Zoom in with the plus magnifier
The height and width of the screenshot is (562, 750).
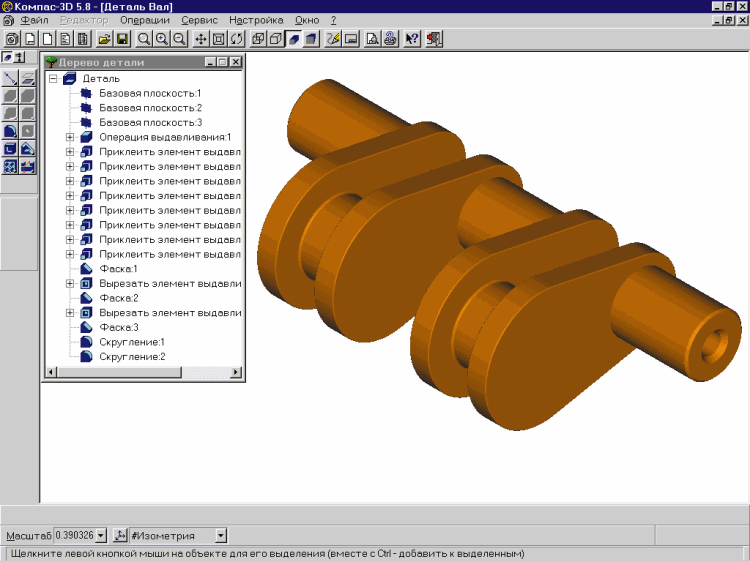162,39
